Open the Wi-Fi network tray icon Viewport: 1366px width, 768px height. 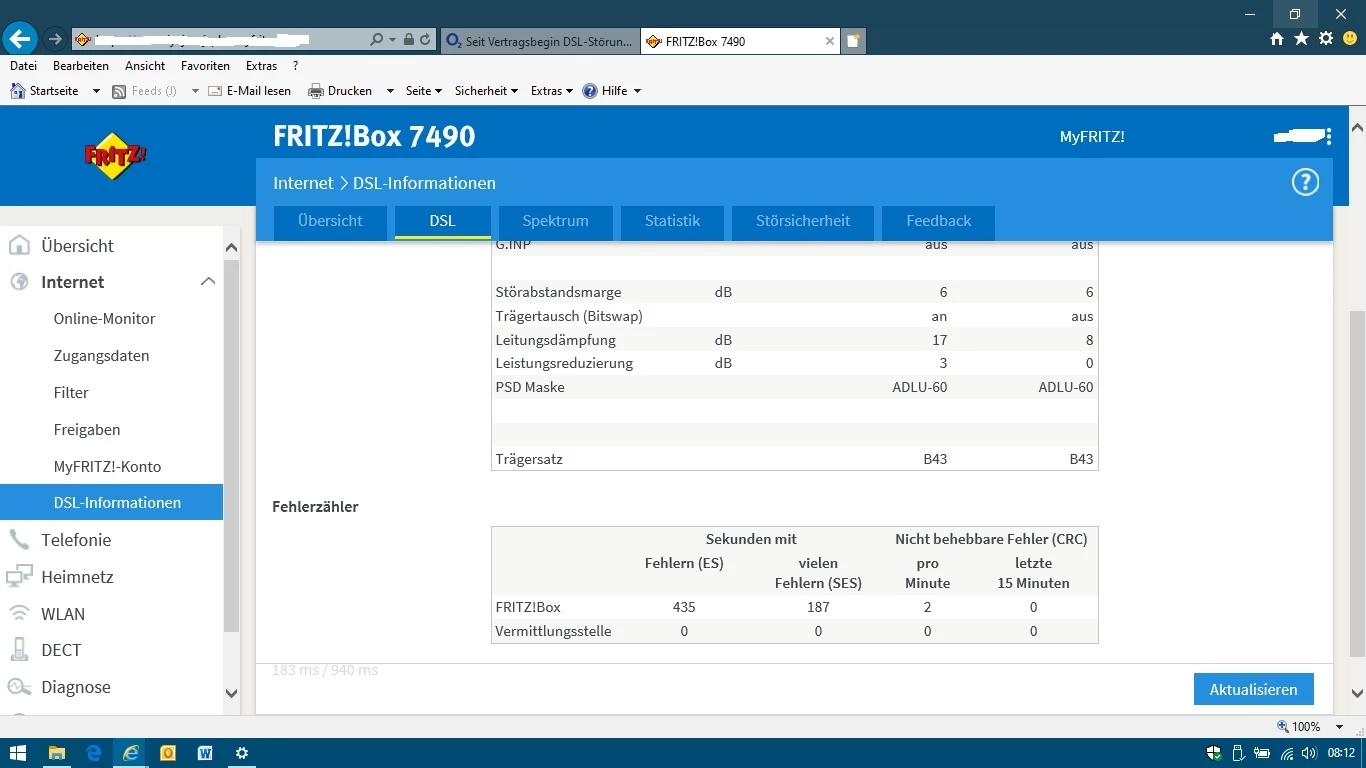click(1287, 753)
